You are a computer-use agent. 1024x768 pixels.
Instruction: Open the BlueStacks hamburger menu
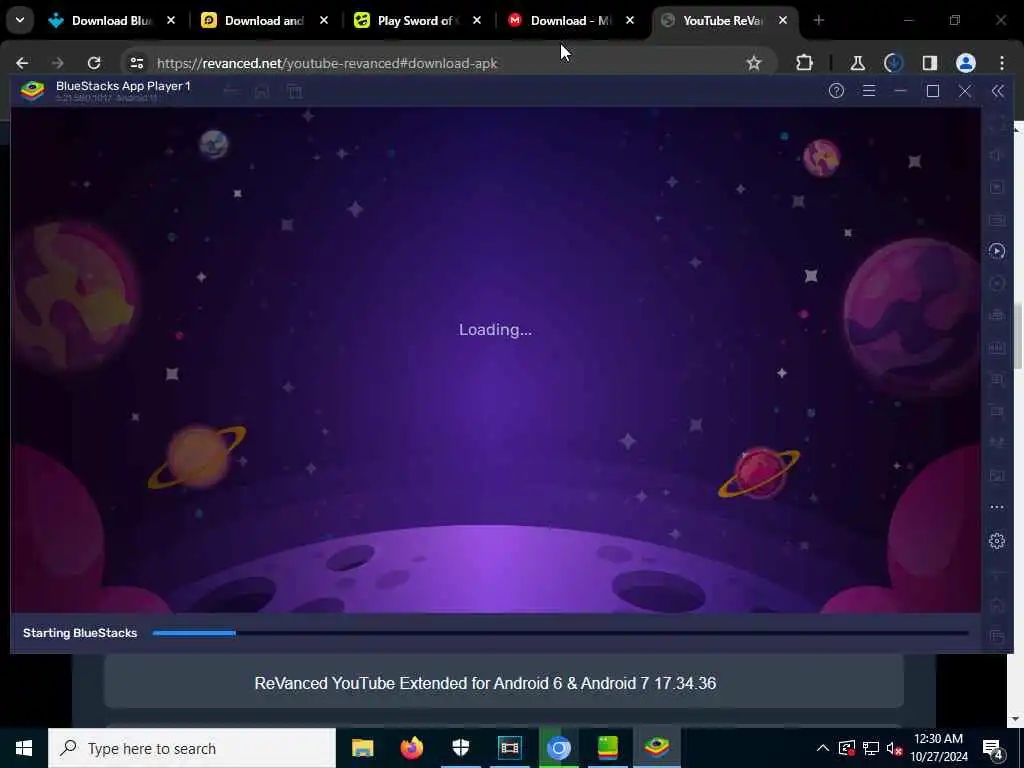click(869, 91)
